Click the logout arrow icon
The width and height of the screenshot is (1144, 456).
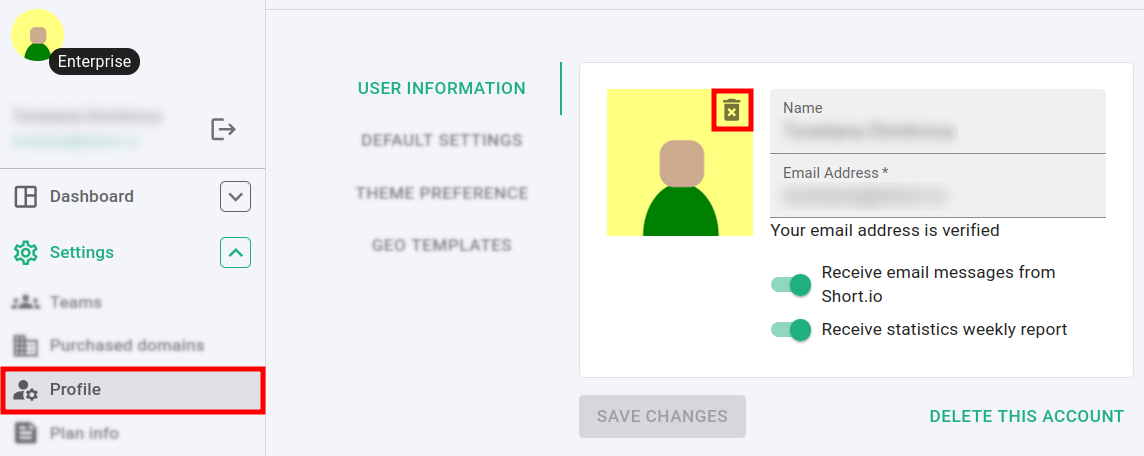(x=223, y=129)
